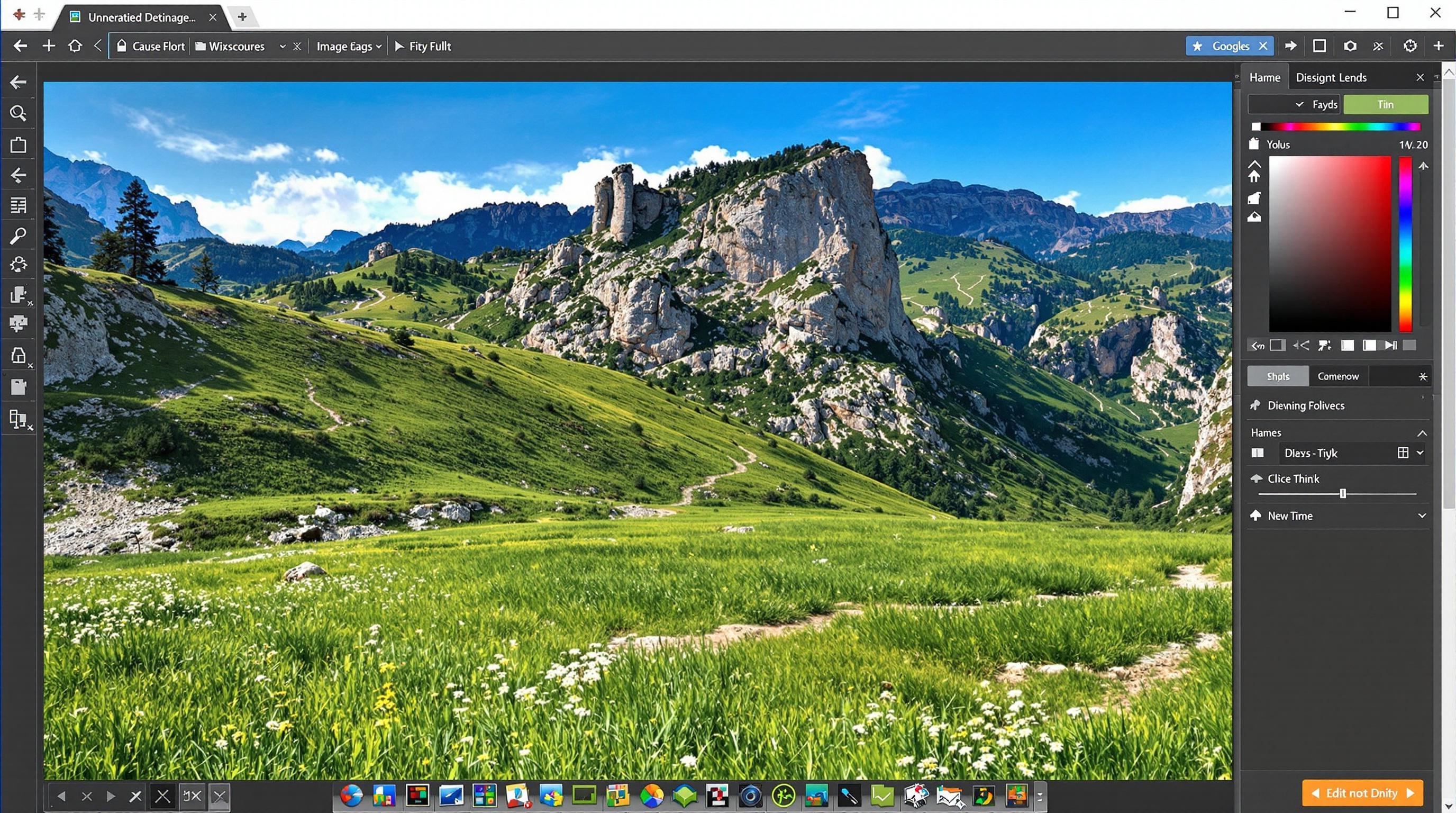Click the Clice Think slider handle

(x=1343, y=493)
